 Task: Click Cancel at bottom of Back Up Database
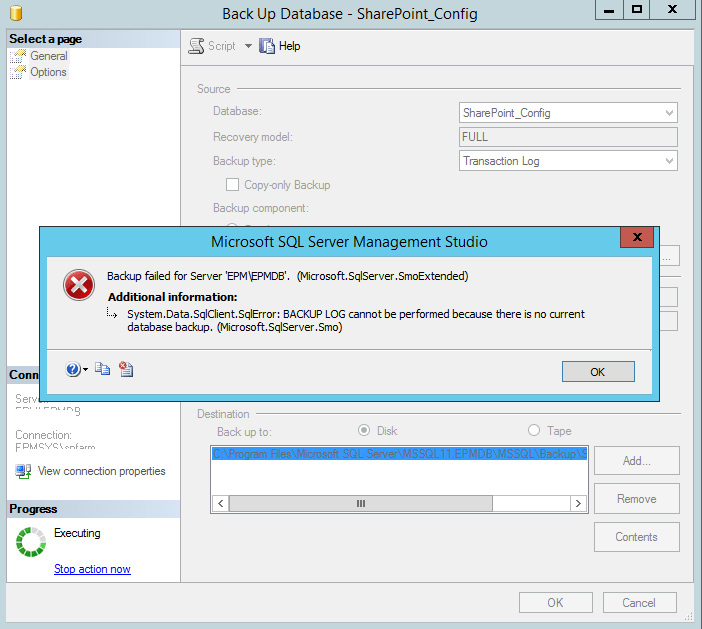[x=639, y=603]
